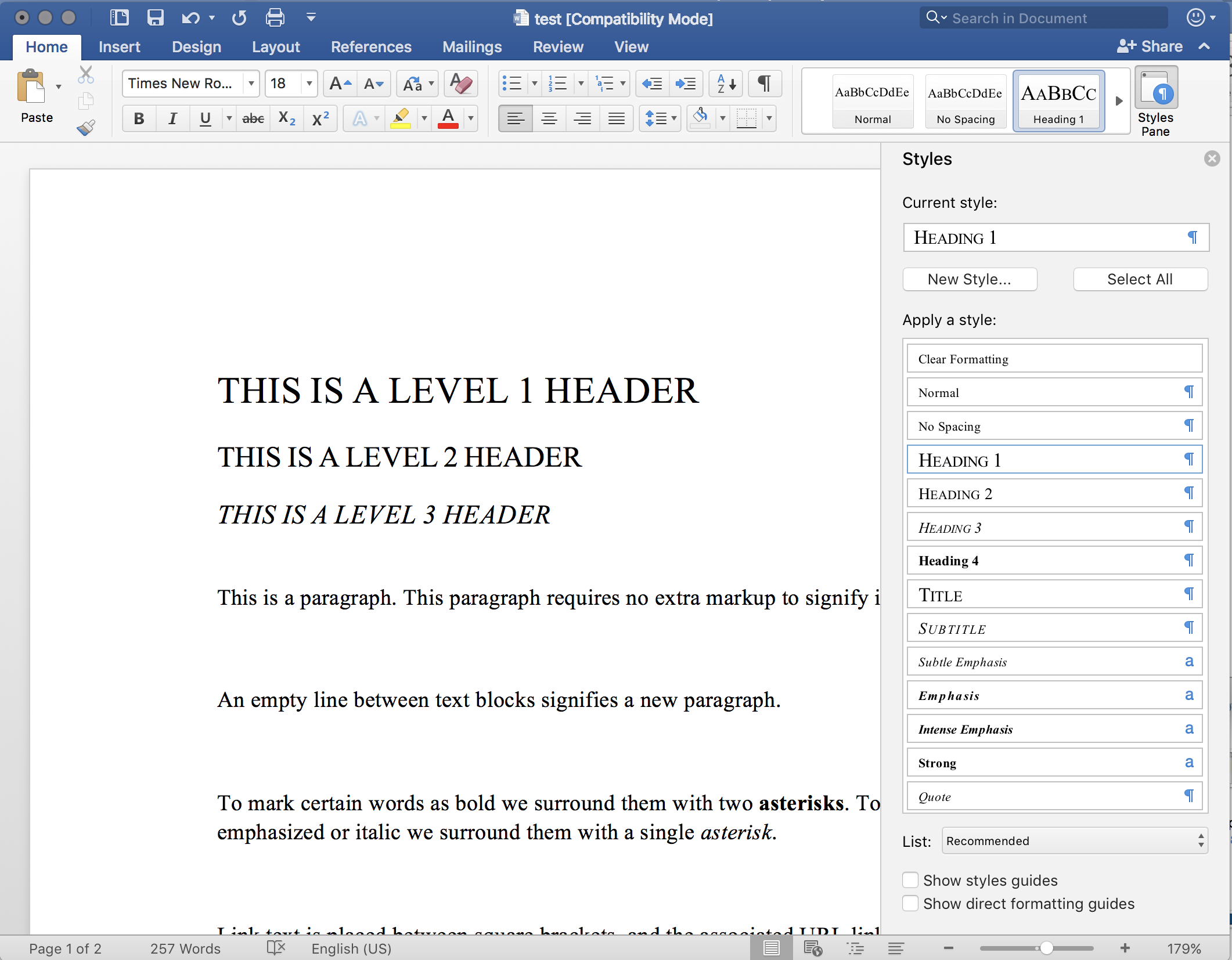Image resolution: width=1232 pixels, height=960 pixels.
Task: Apply the Emphasis style
Action: [1054, 696]
